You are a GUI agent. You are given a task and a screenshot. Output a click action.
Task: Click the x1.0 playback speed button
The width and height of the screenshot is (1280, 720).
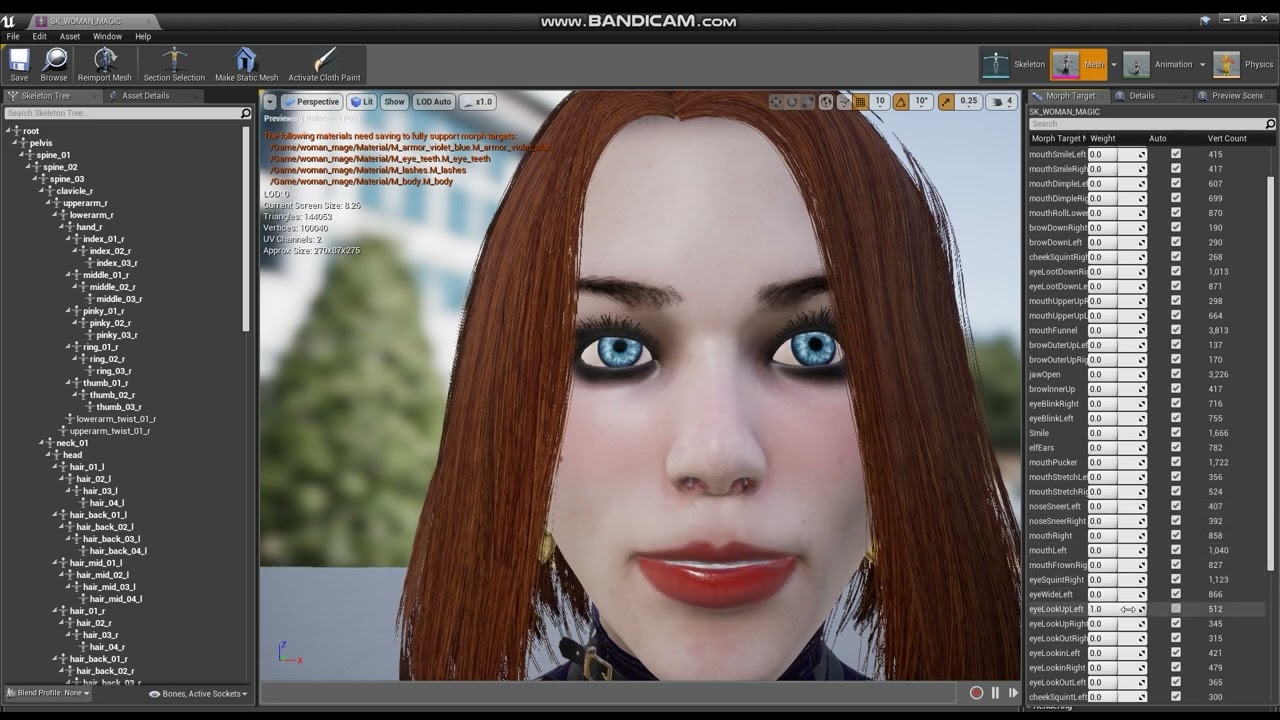coord(478,102)
